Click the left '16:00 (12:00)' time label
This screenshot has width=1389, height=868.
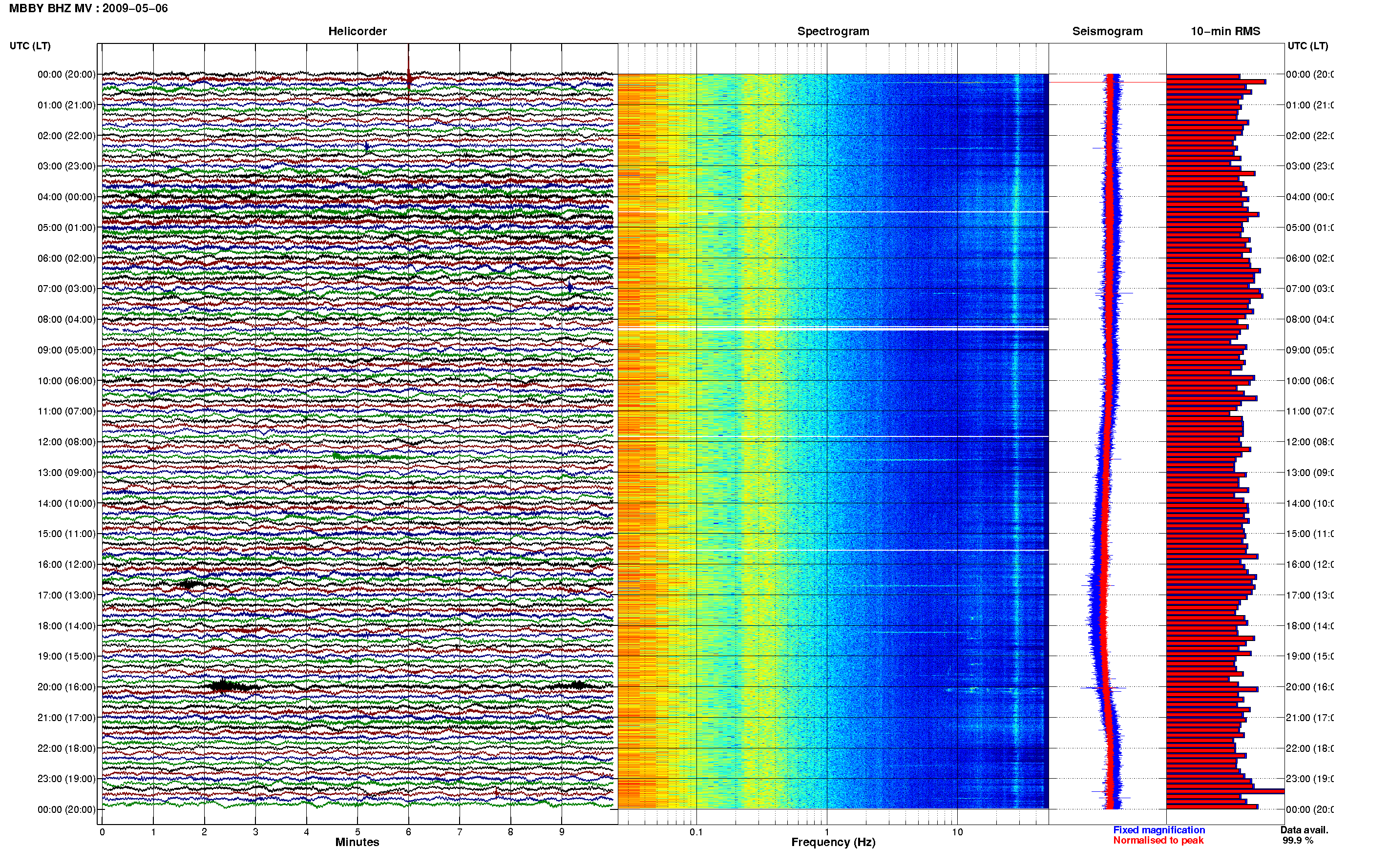[66, 565]
